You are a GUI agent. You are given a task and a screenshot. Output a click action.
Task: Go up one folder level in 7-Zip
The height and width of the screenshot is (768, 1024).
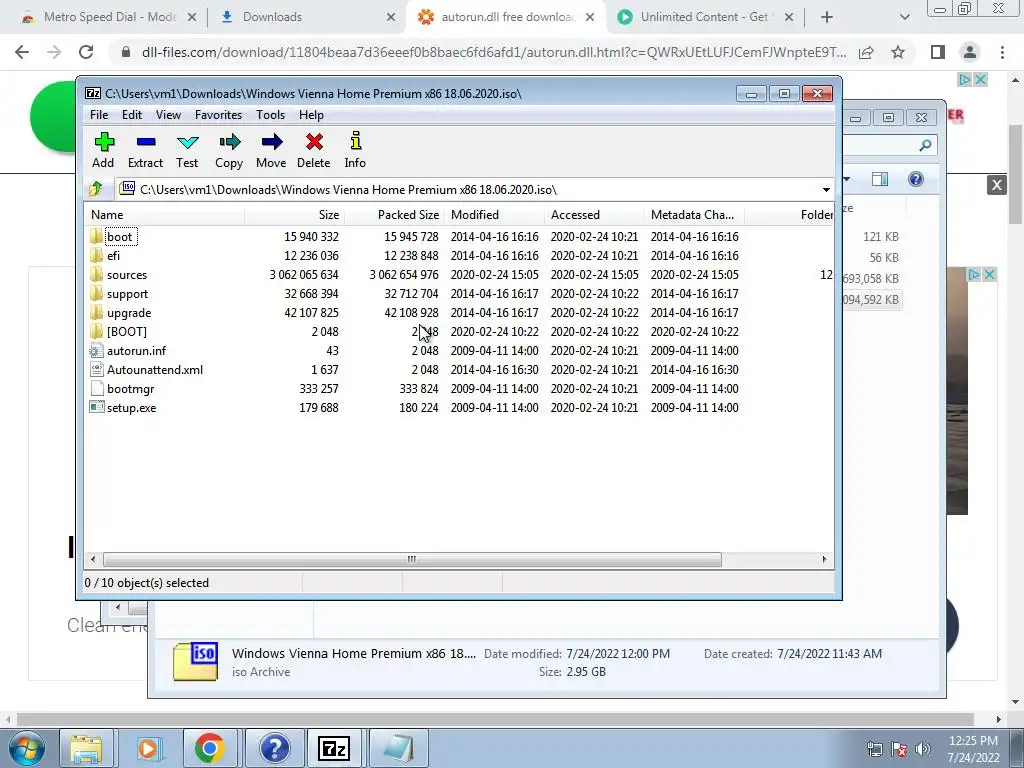click(x=96, y=189)
